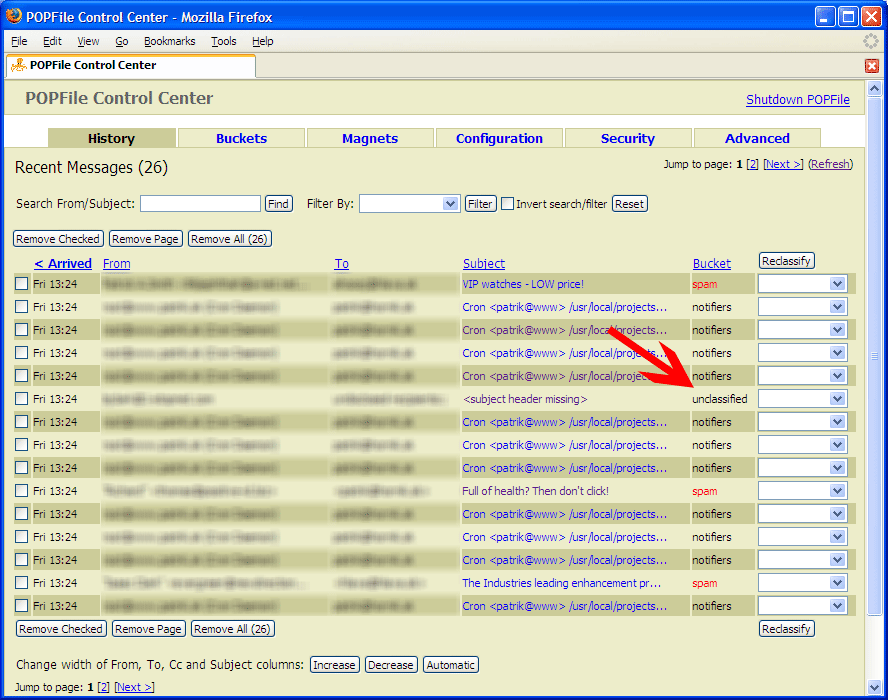Switch to the Buckets tab
Viewport: 888px width, 700px height.
pyautogui.click(x=241, y=138)
